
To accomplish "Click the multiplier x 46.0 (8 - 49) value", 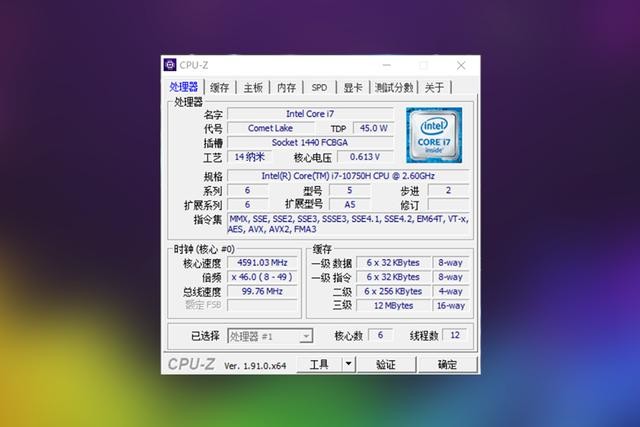I will (x=262, y=277).
